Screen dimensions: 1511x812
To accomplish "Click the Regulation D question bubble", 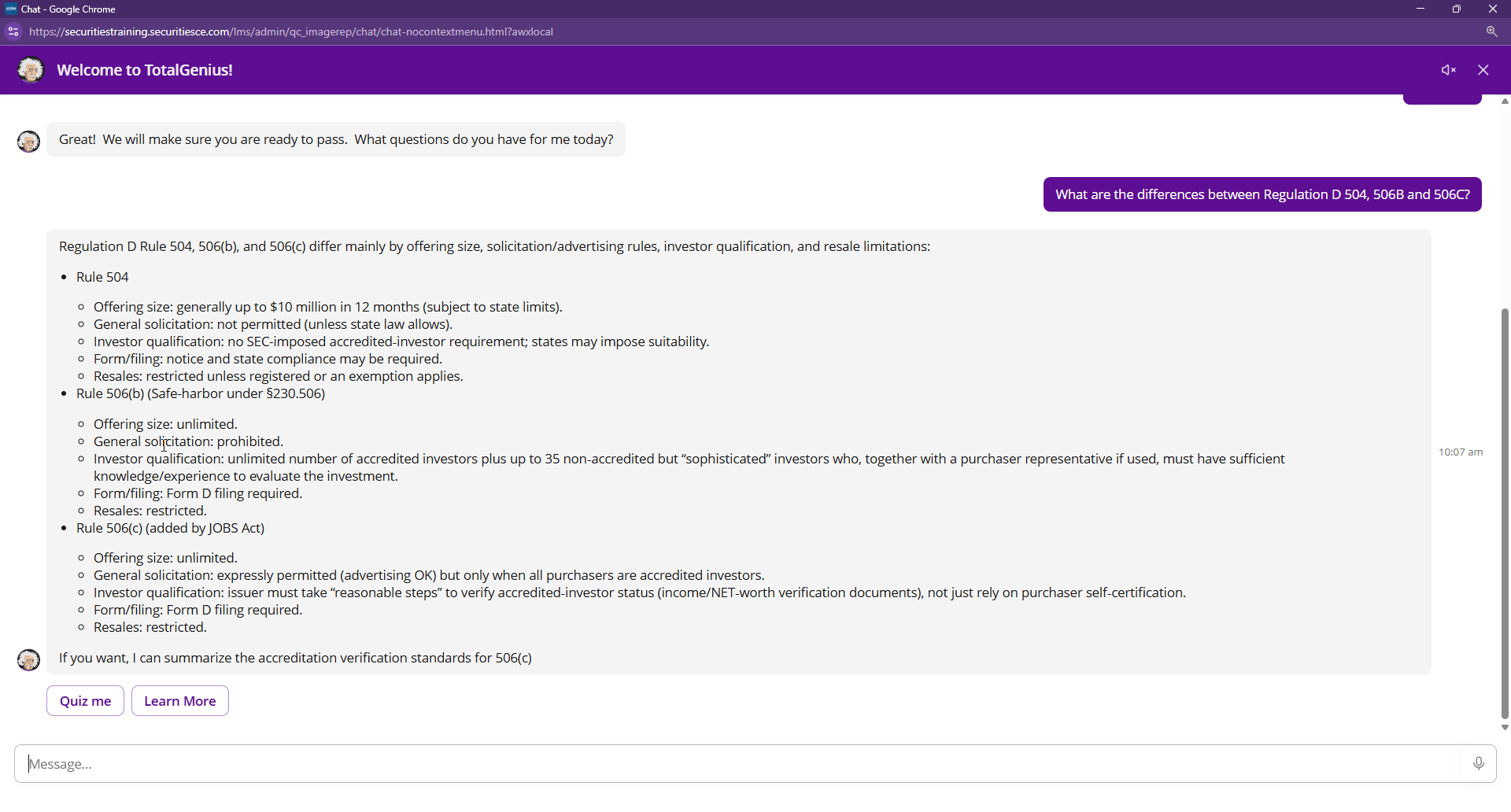I will [1262, 195].
